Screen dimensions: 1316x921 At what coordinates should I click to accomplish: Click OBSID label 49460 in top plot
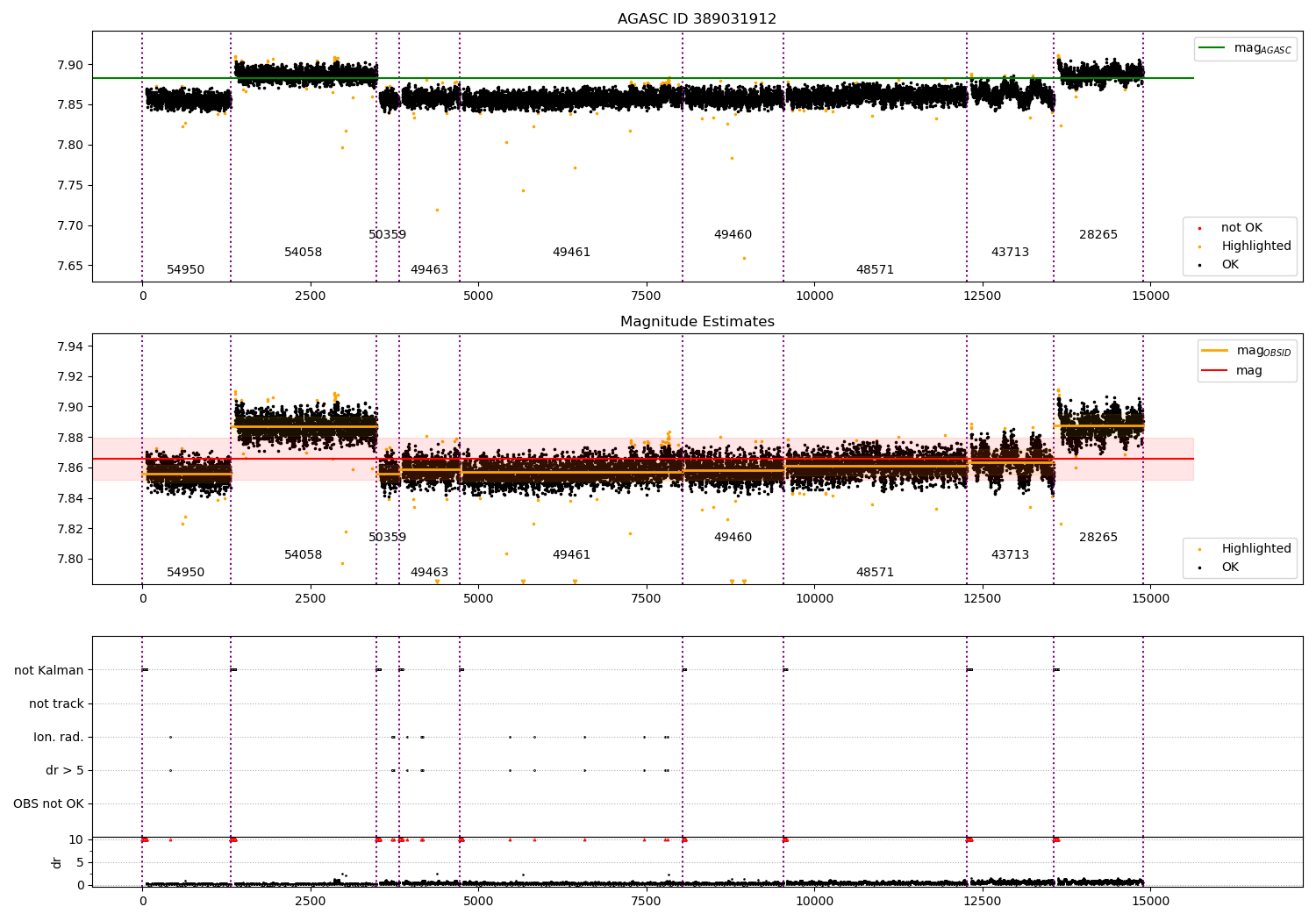click(733, 234)
